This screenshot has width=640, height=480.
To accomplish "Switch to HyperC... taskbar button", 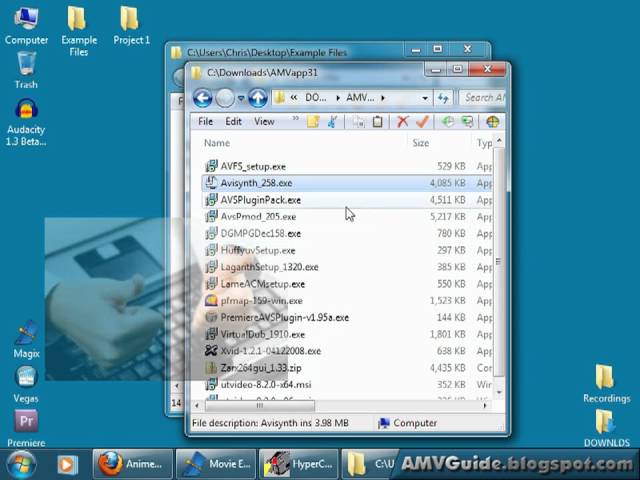I will [x=299, y=464].
